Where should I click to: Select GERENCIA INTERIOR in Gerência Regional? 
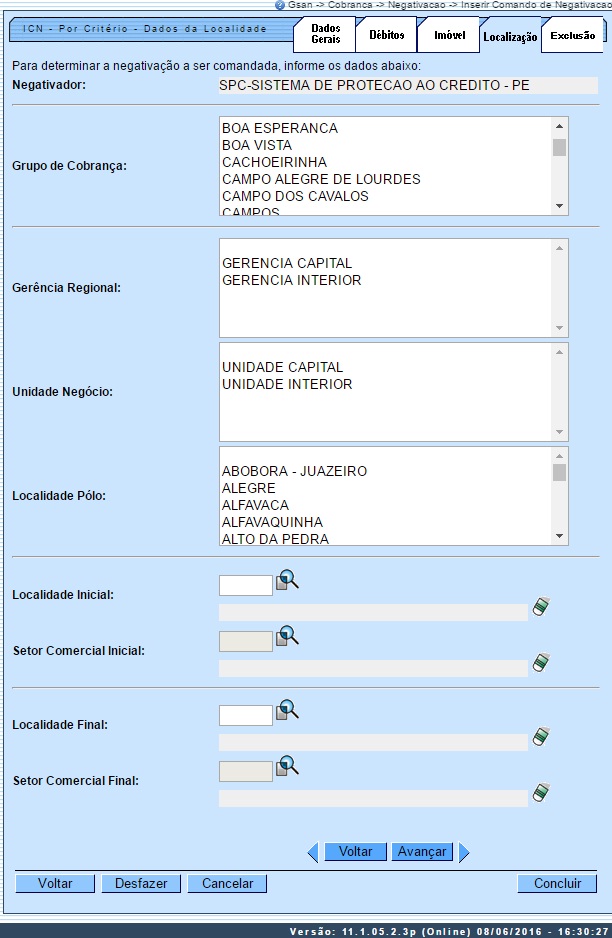click(291, 280)
